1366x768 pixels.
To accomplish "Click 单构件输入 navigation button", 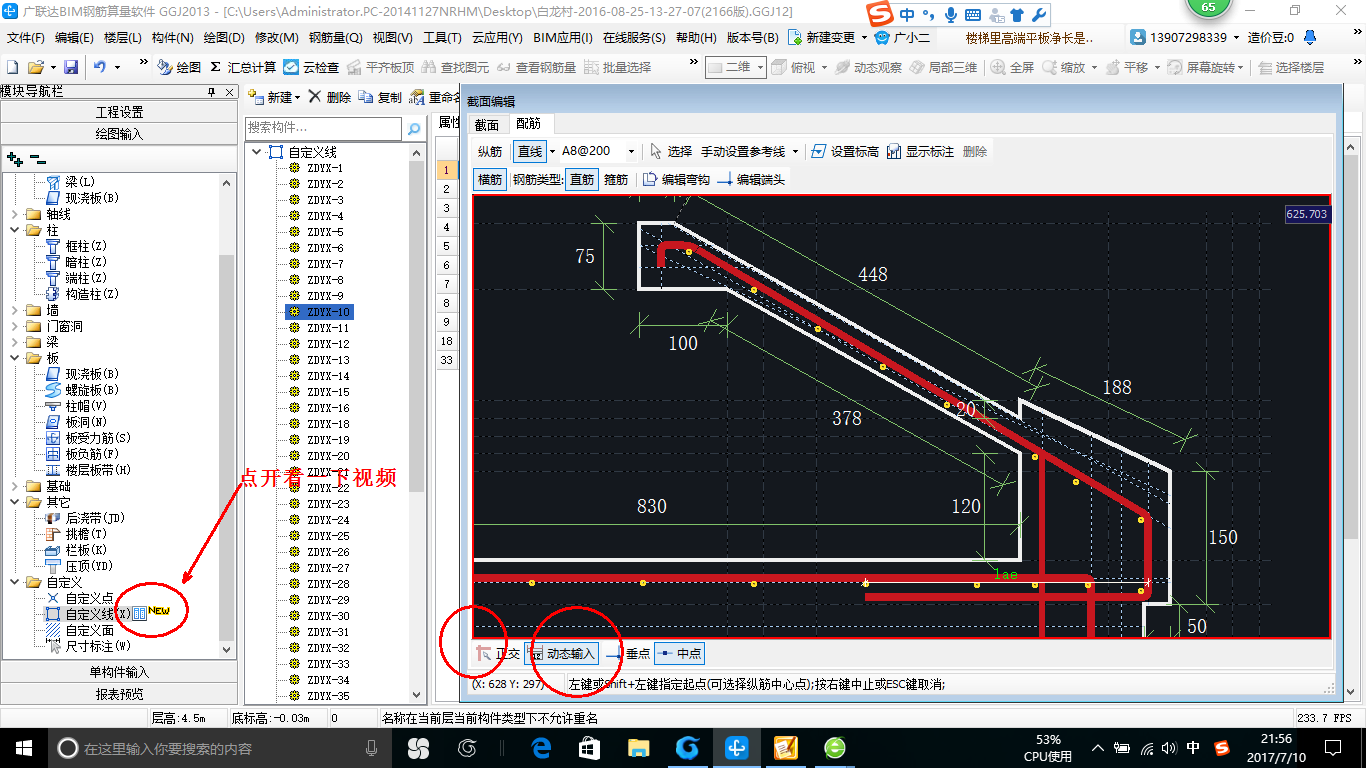I will (x=119, y=672).
